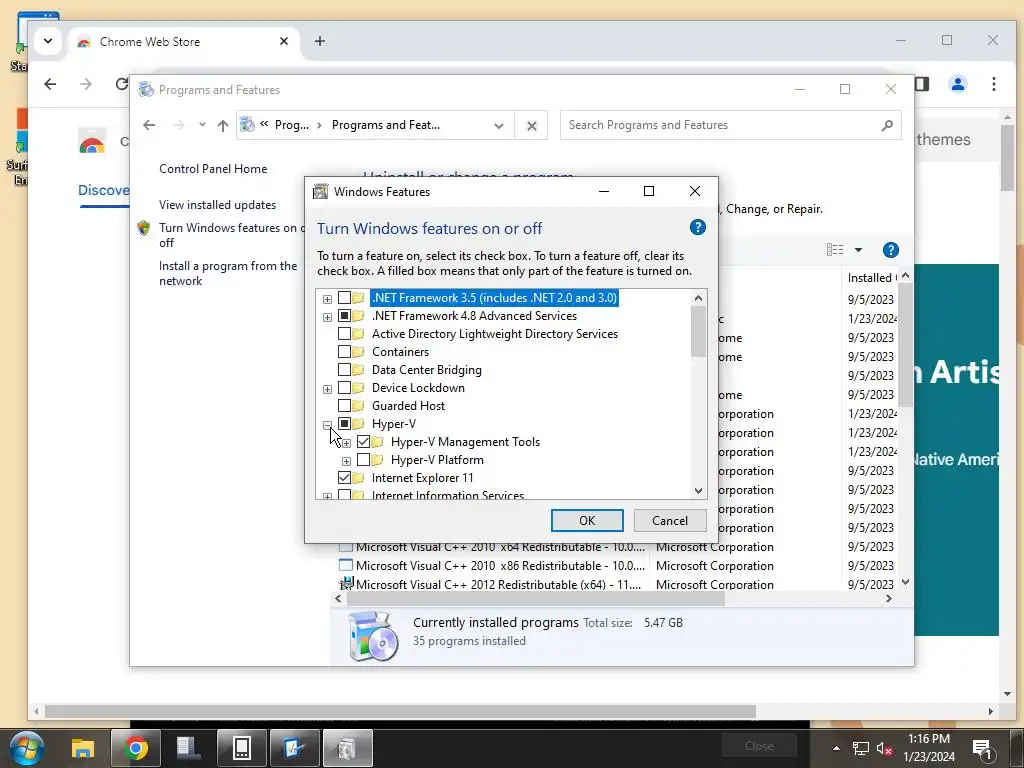Screen dimensions: 1024x768
Task: Open the Windows Start button
Action: click(27, 748)
